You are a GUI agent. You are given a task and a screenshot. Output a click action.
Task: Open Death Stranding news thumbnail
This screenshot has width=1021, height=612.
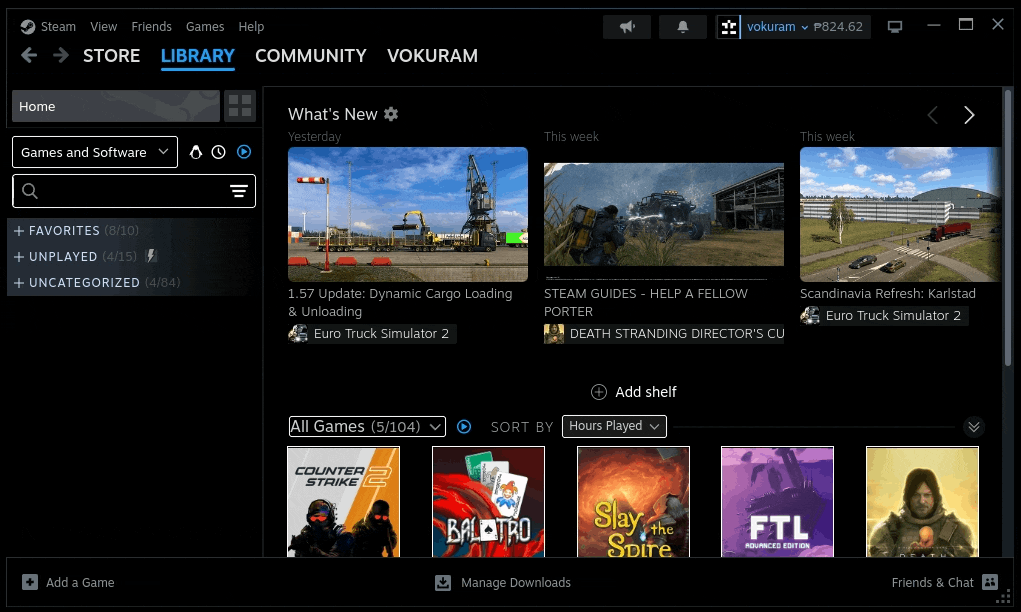click(664, 214)
